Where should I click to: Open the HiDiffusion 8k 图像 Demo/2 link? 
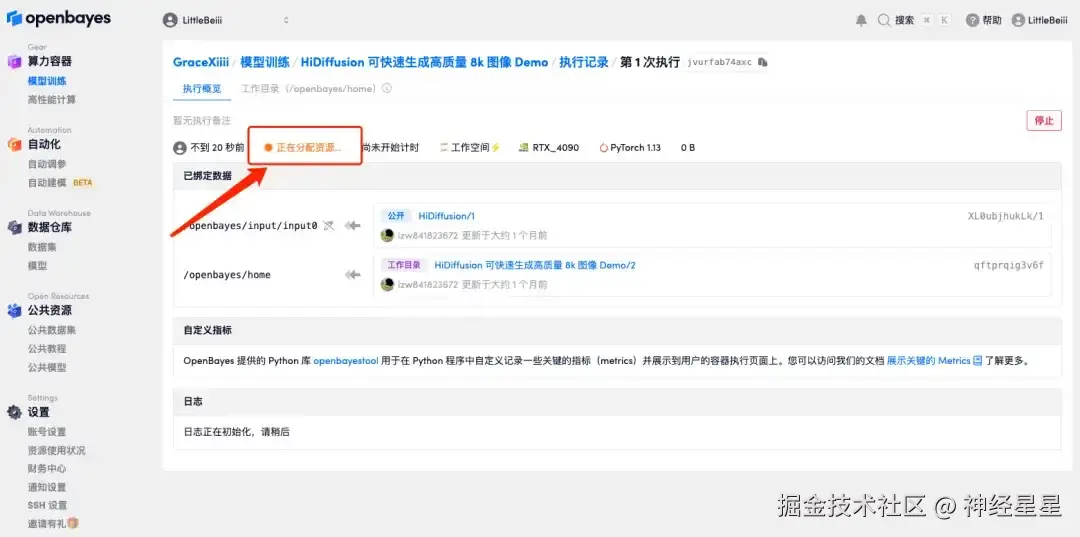(x=534, y=265)
